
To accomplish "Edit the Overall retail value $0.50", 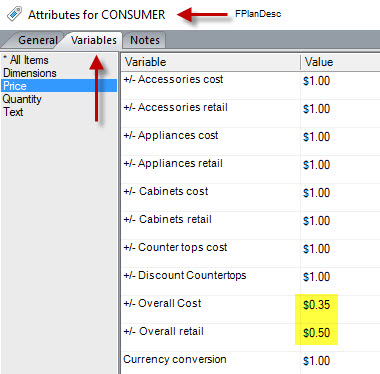I will [316, 333].
